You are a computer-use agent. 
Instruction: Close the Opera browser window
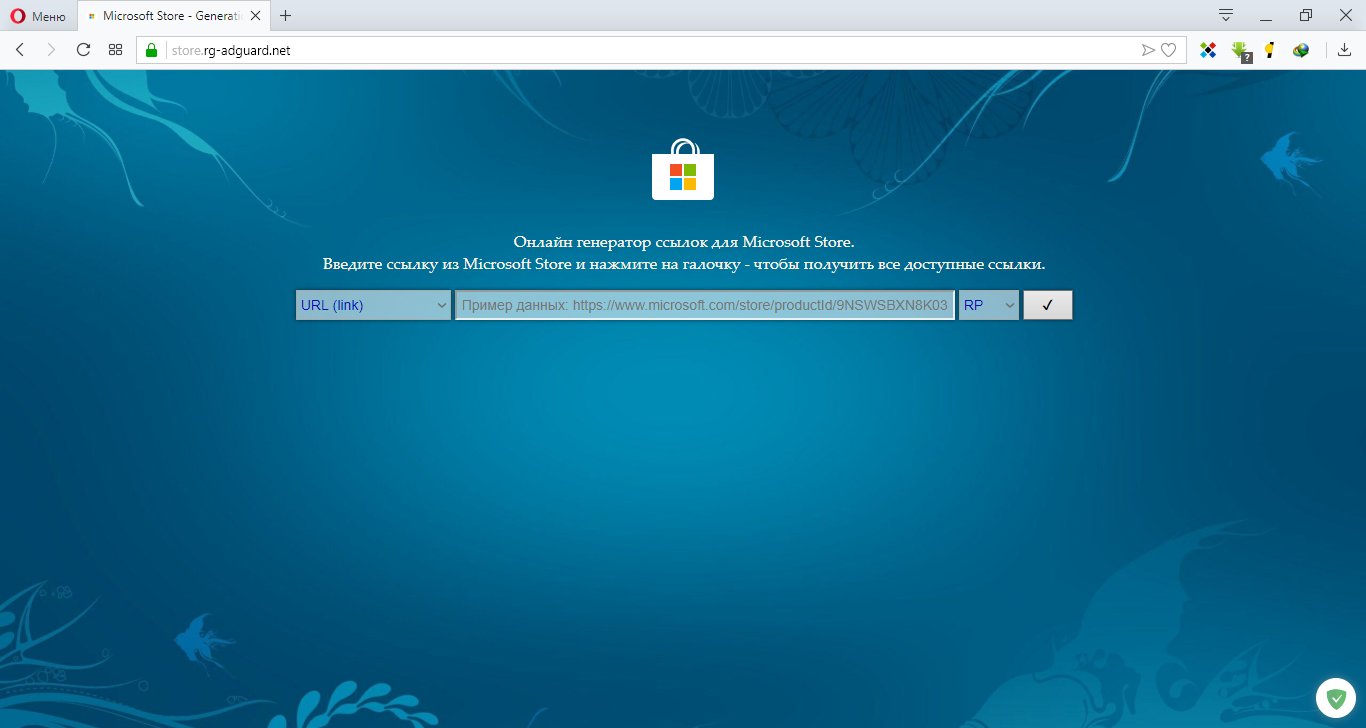[1345, 15]
